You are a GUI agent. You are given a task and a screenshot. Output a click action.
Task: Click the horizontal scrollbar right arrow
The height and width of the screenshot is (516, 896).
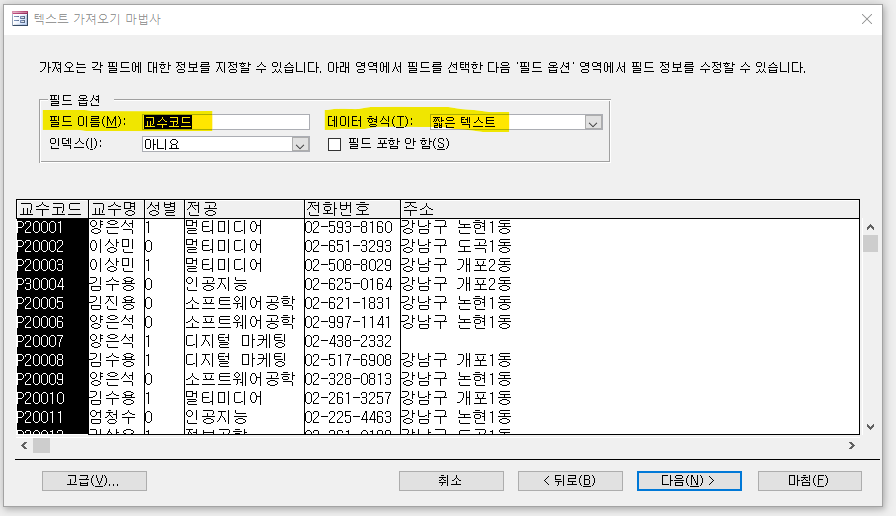(x=851, y=445)
